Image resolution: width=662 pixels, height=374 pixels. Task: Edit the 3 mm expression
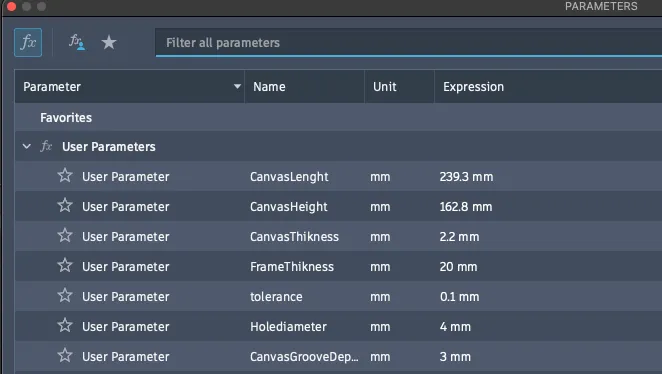point(455,356)
